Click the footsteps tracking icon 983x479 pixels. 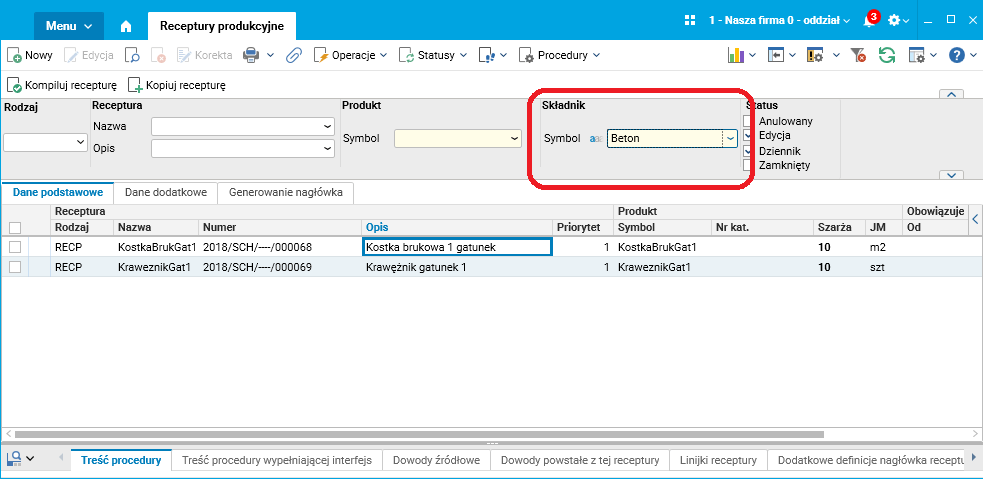[487, 55]
